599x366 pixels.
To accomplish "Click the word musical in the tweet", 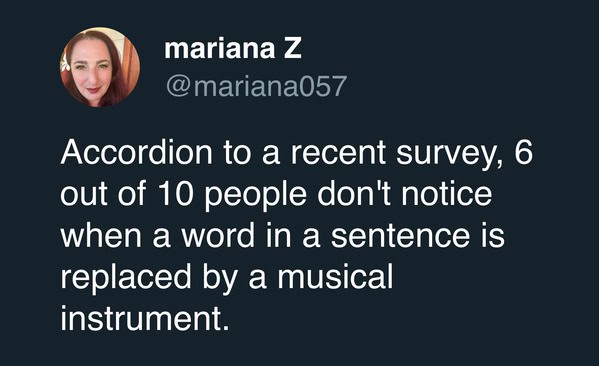I will click(x=335, y=277).
